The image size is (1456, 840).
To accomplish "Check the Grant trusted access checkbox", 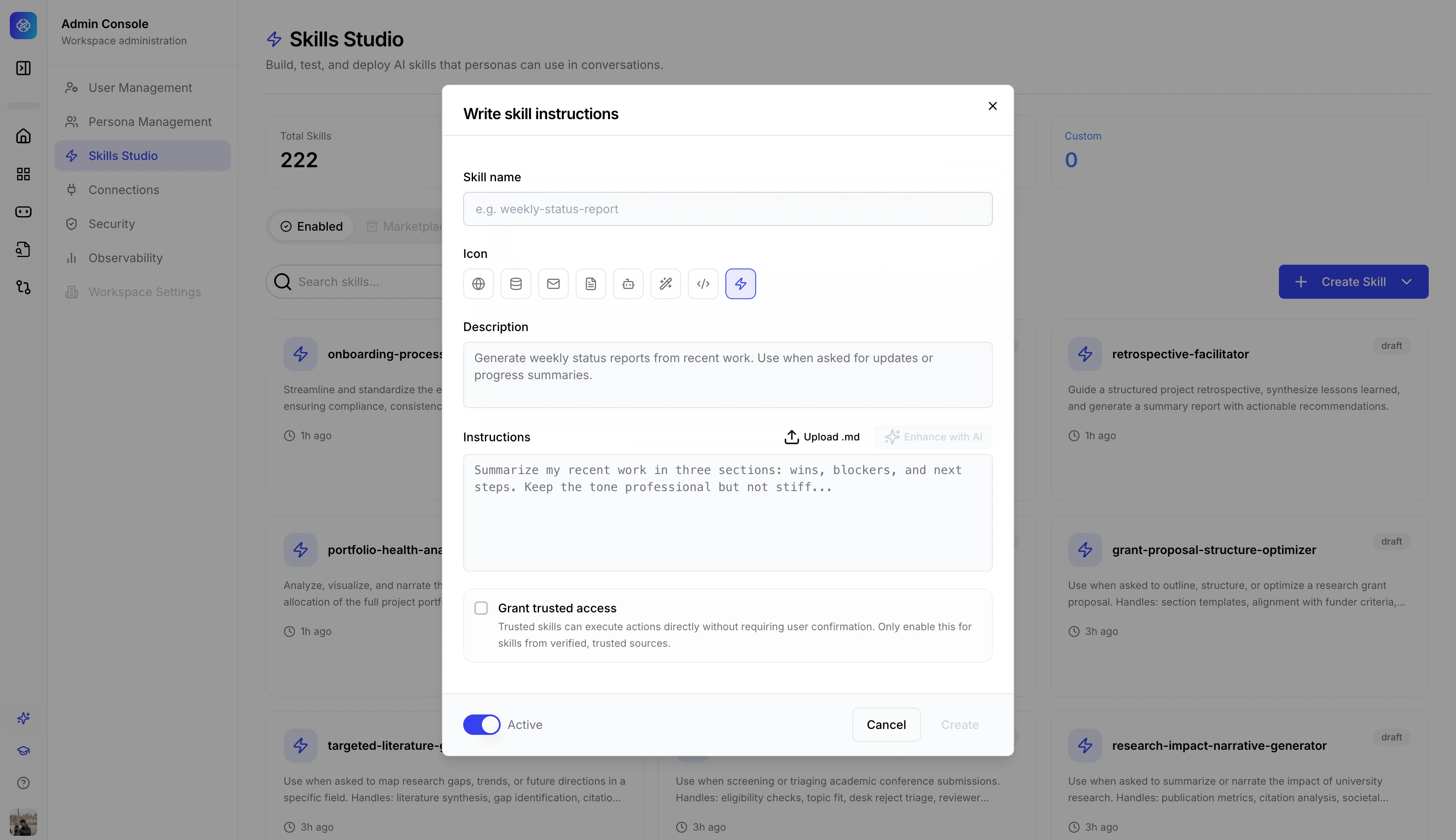I will point(481,608).
